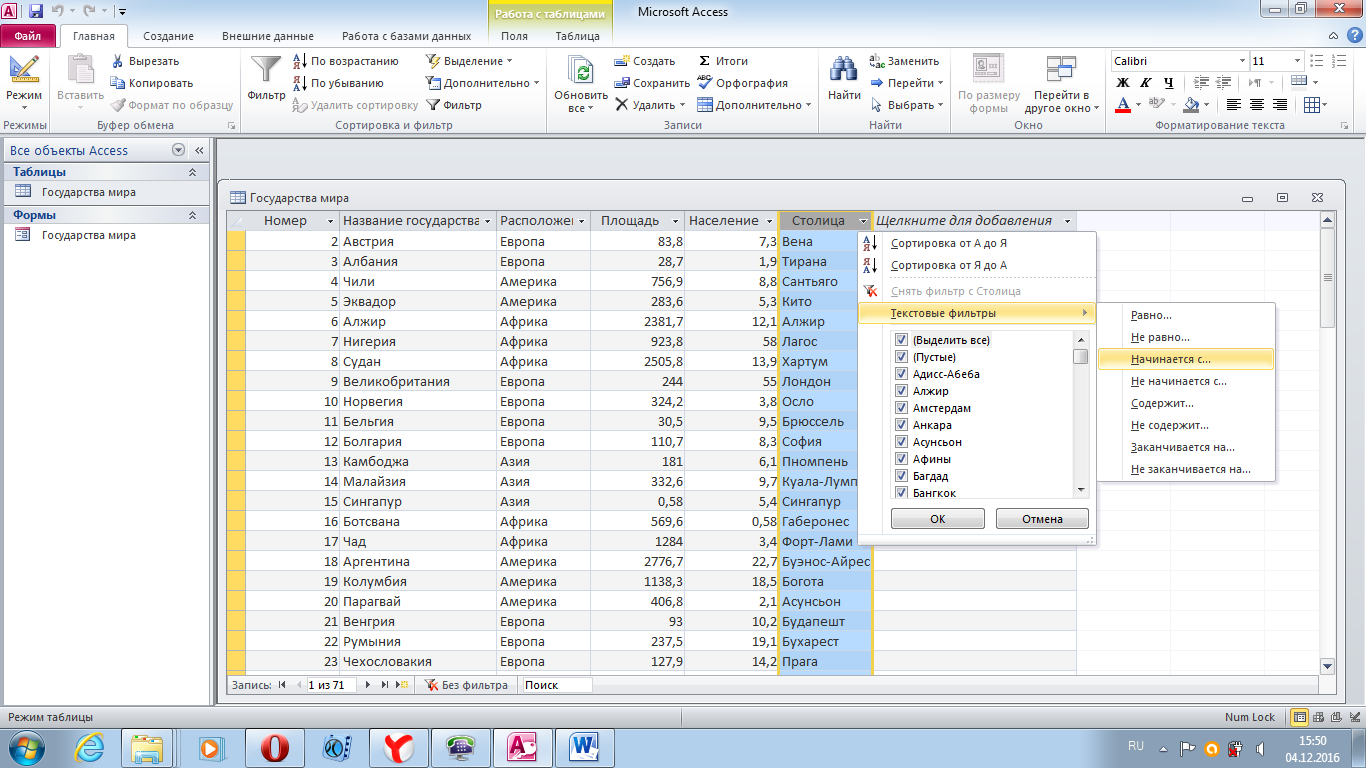Go to the next record in the navigator
The width and height of the screenshot is (1366, 768).
click(x=368, y=685)
